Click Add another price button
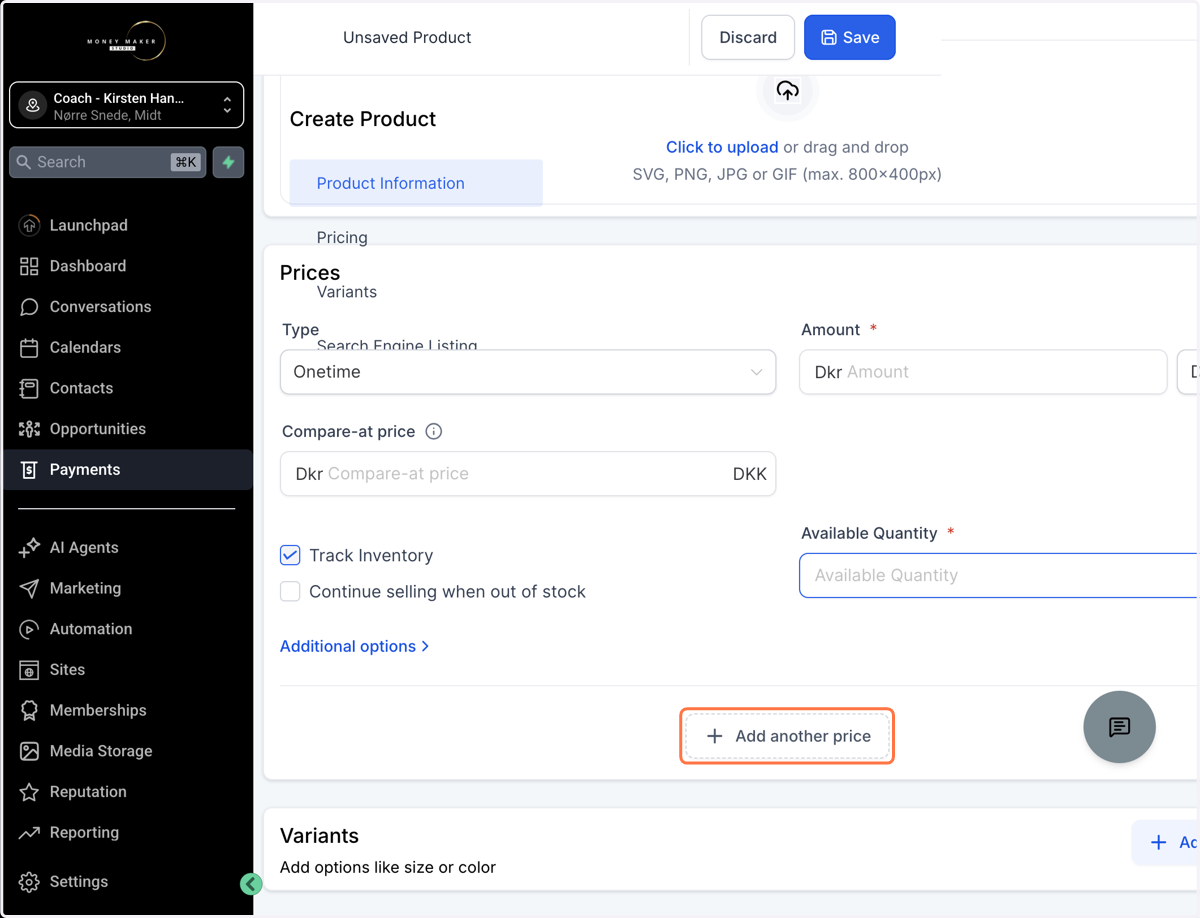Image resolution: width=1200 pixels, height=918 pixels. [787, 736]
